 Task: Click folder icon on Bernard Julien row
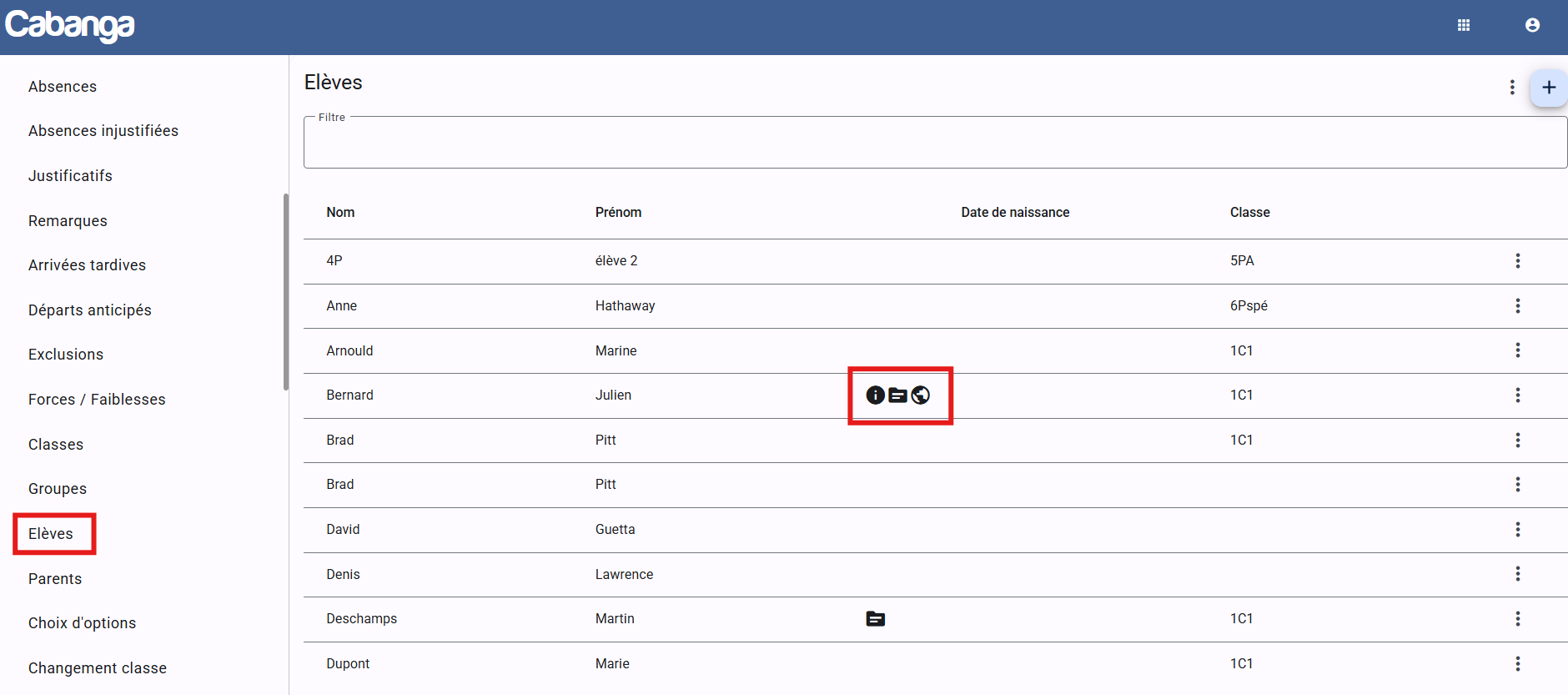point(897,395)
